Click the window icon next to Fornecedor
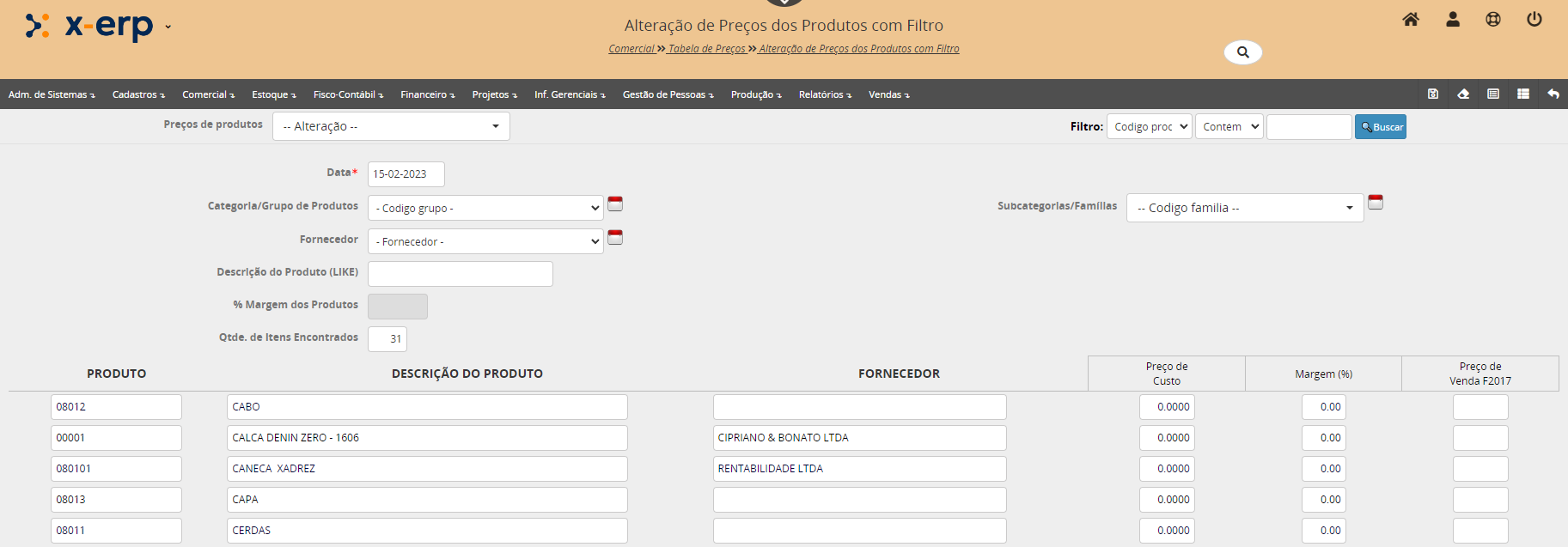1568x547 pixels. 615,237
